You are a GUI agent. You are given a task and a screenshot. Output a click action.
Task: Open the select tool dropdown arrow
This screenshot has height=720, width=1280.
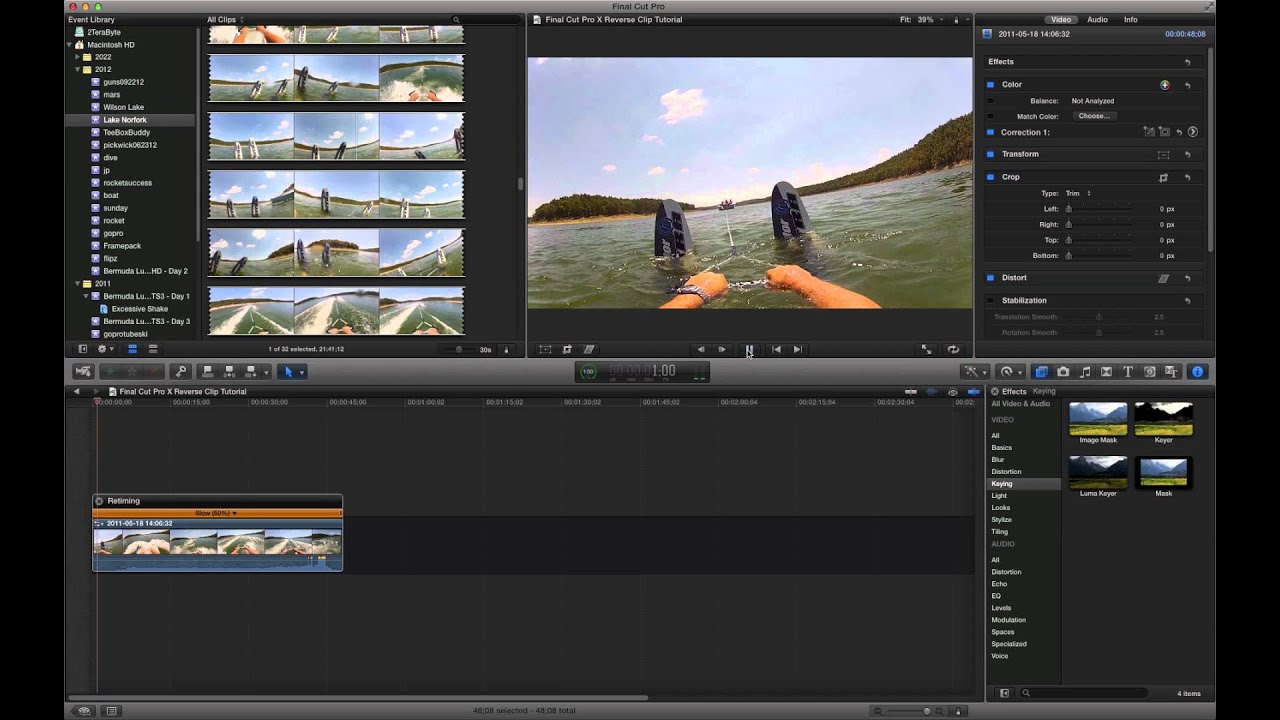coord(302,372)
